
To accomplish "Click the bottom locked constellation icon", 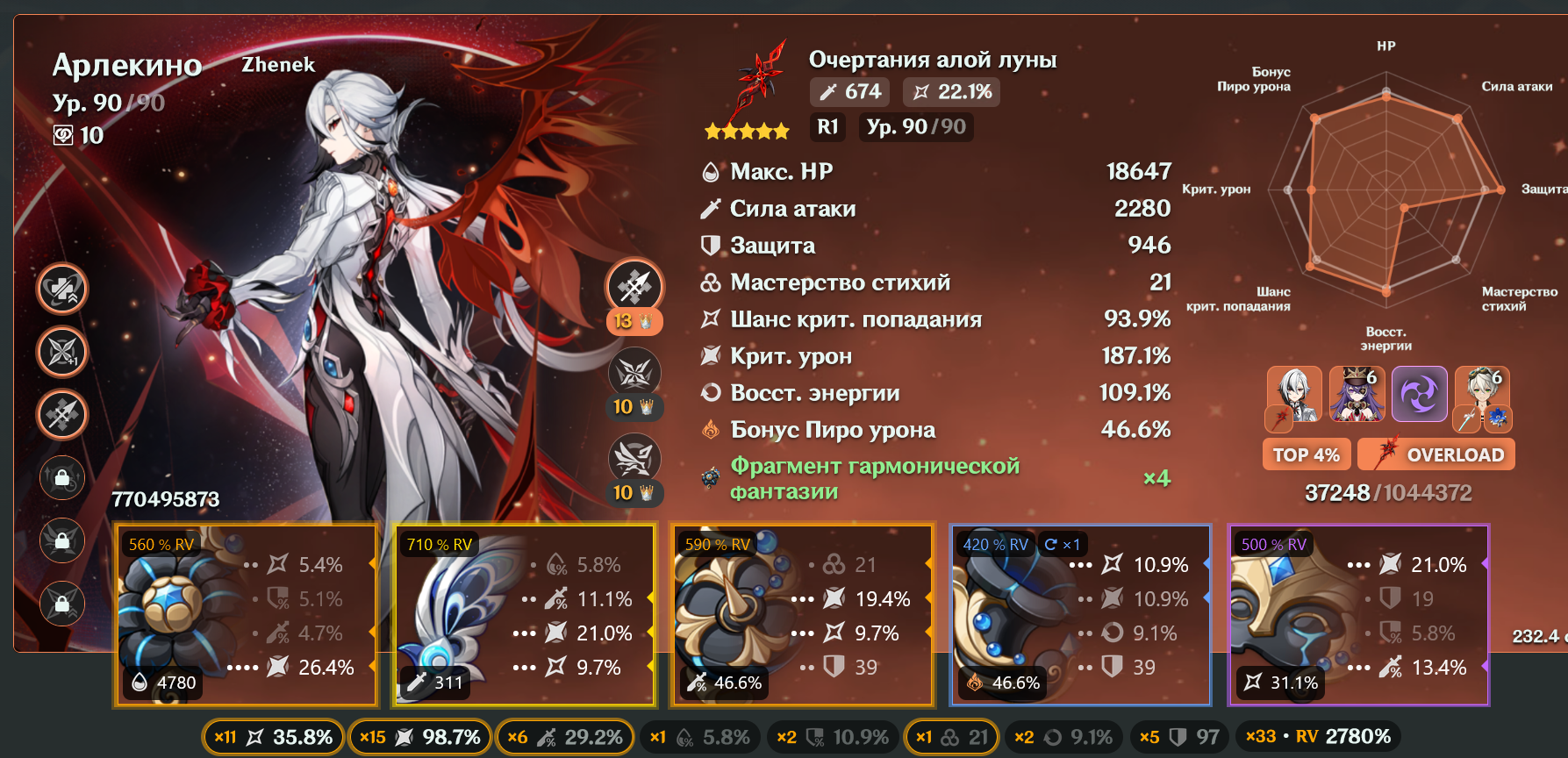I will click(x=62, y=604).
